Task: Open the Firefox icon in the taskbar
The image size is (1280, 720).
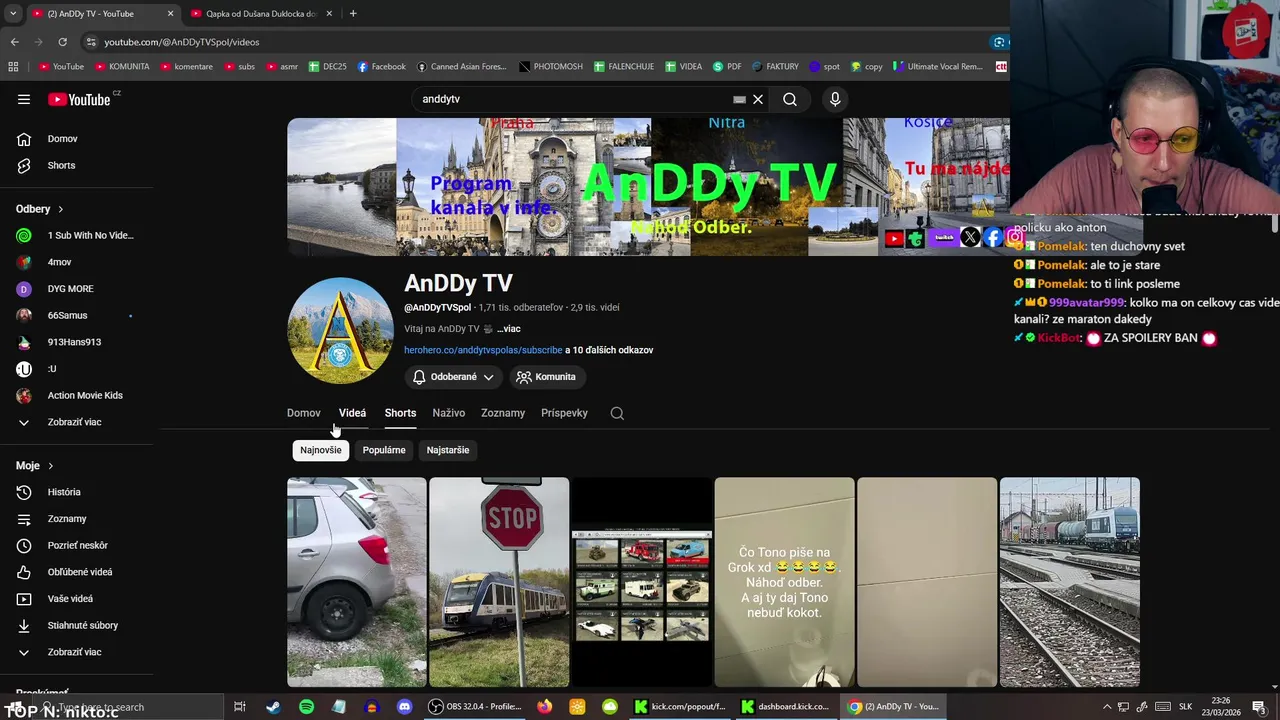Action: [544, 707]
